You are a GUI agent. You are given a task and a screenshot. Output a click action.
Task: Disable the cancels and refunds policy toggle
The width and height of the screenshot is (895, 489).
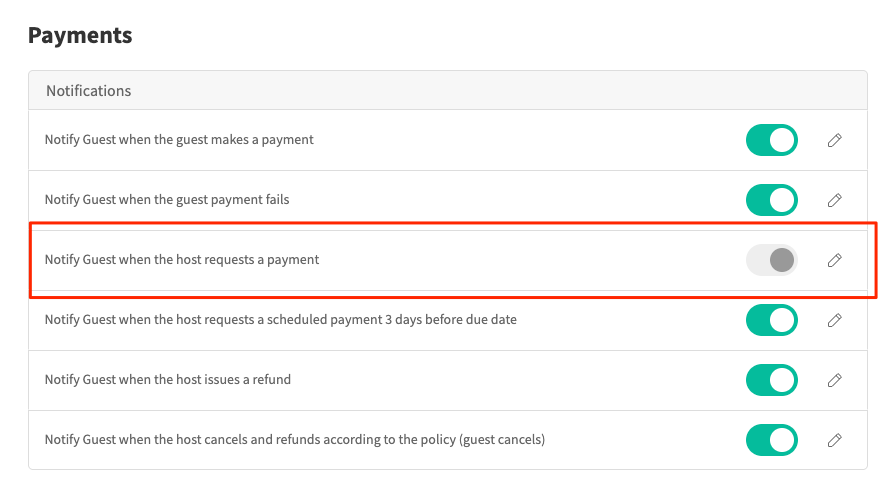772,440
